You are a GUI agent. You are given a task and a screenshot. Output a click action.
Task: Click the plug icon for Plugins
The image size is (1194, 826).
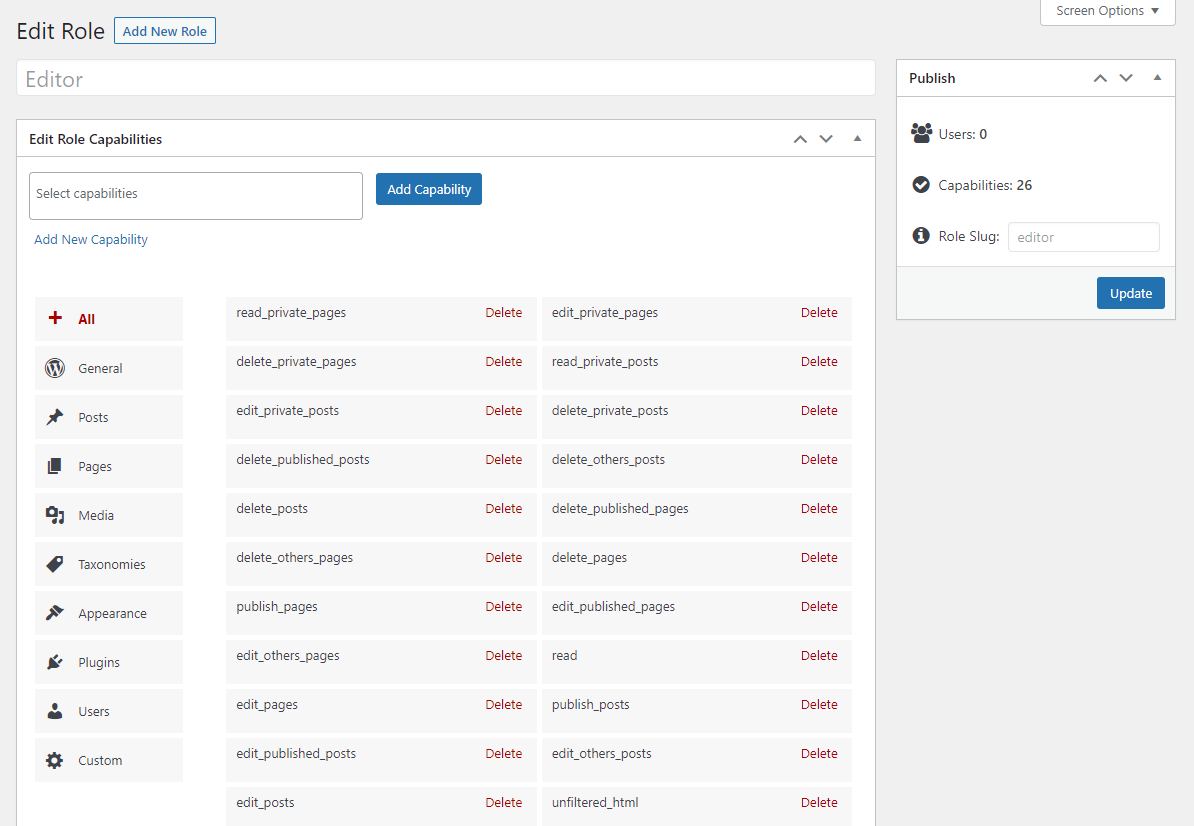coord(55,662)
